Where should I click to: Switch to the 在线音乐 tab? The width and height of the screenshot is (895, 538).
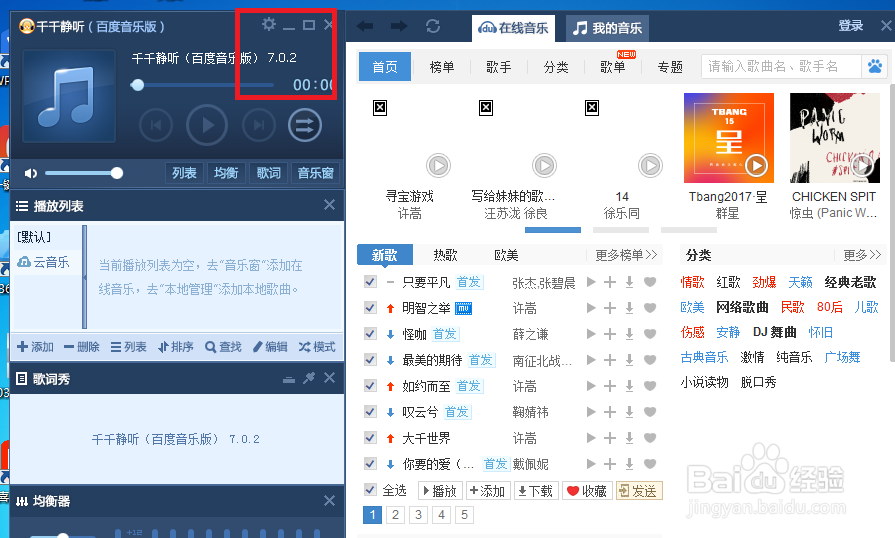(513, 28)
